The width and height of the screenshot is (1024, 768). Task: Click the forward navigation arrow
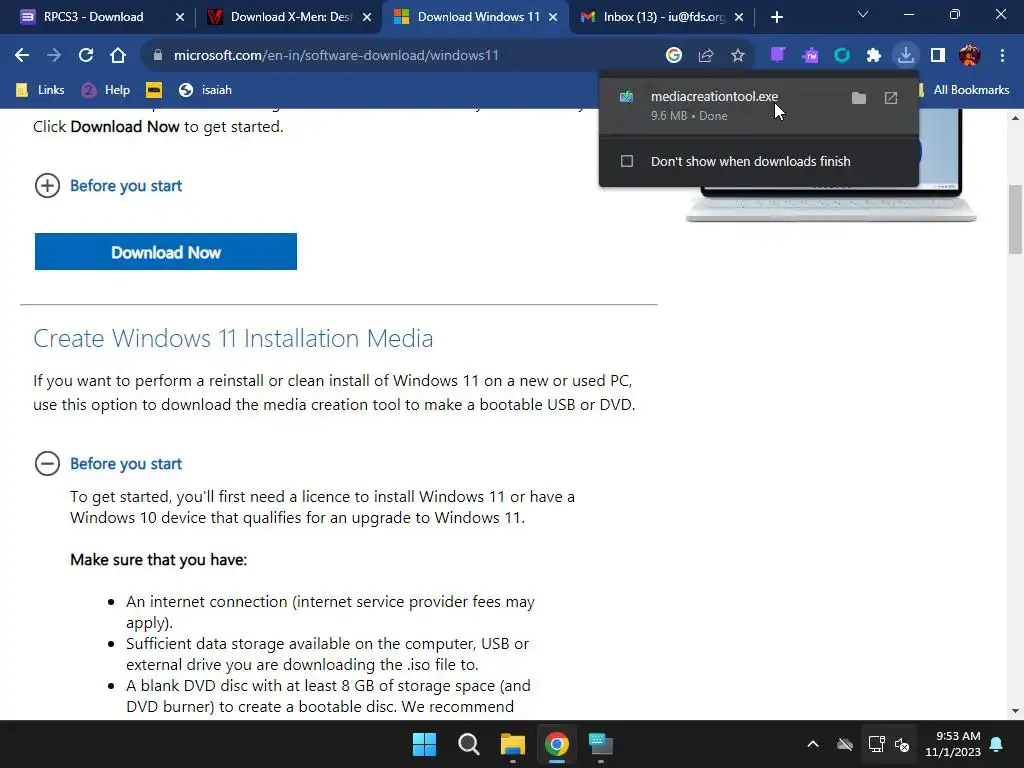54,56
